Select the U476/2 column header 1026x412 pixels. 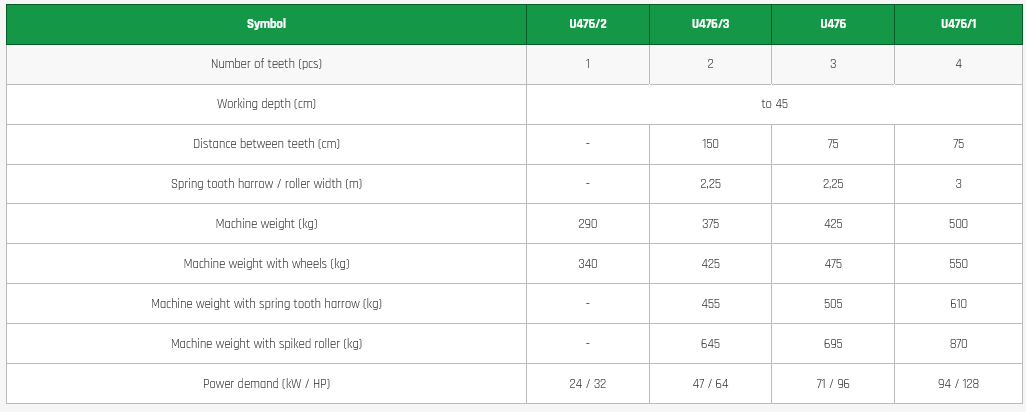click(x=588, y=24)
